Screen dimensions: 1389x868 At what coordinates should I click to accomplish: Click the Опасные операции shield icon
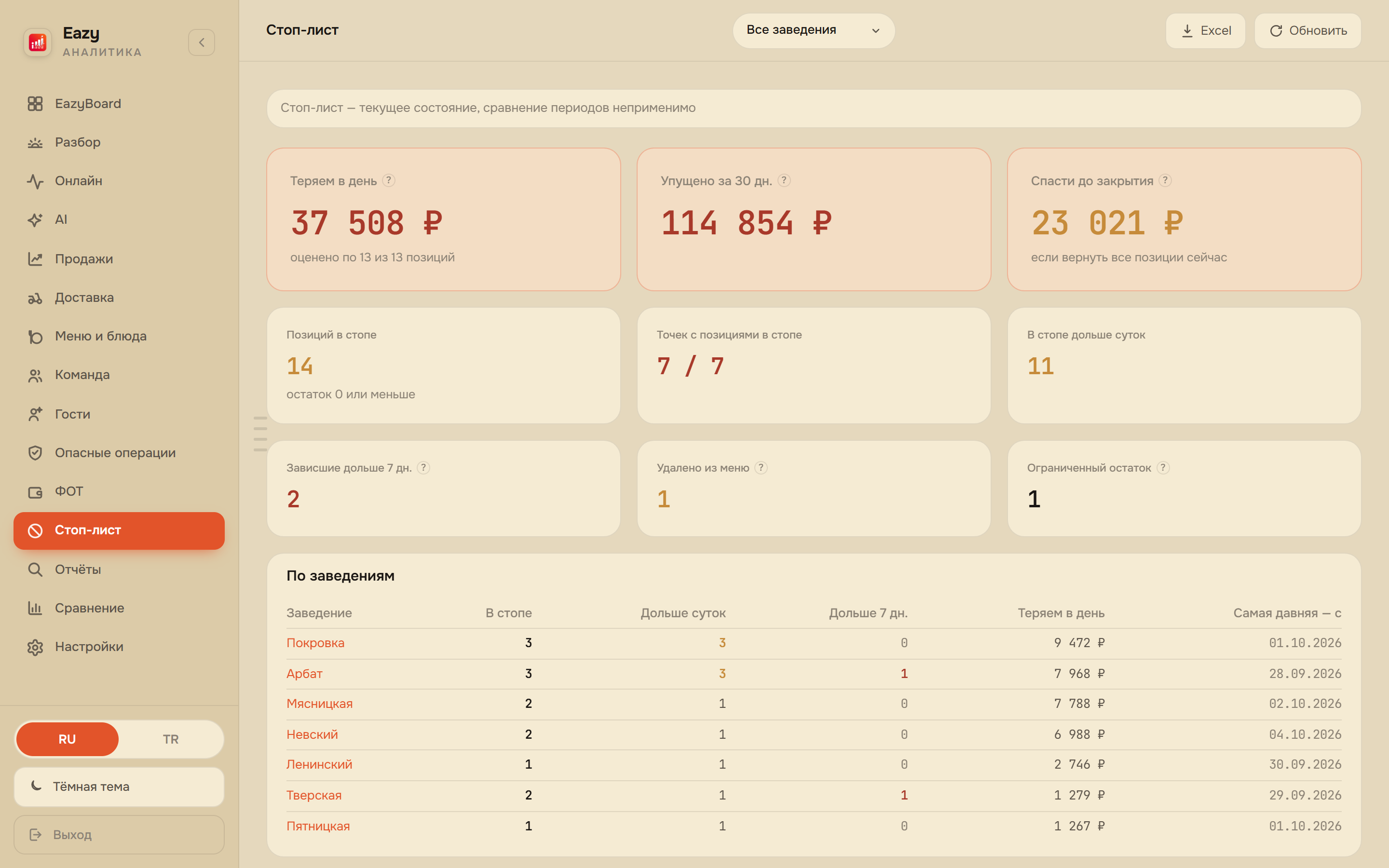pyautogui.click(x=35, y=453)
